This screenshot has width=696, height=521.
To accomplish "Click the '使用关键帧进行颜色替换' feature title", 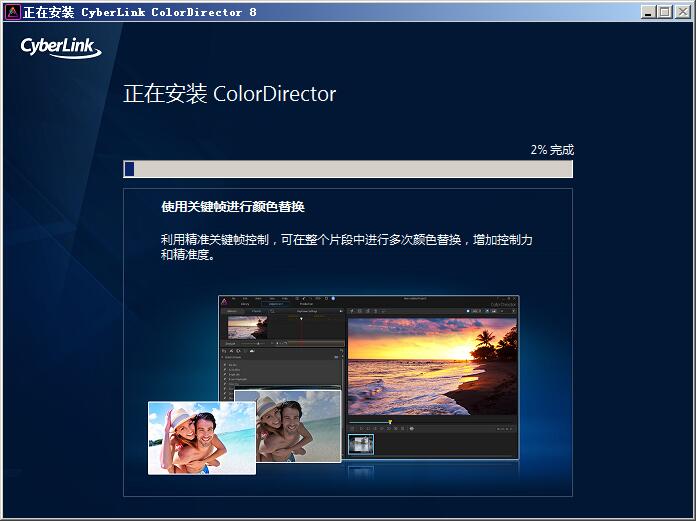I will 233,207.
